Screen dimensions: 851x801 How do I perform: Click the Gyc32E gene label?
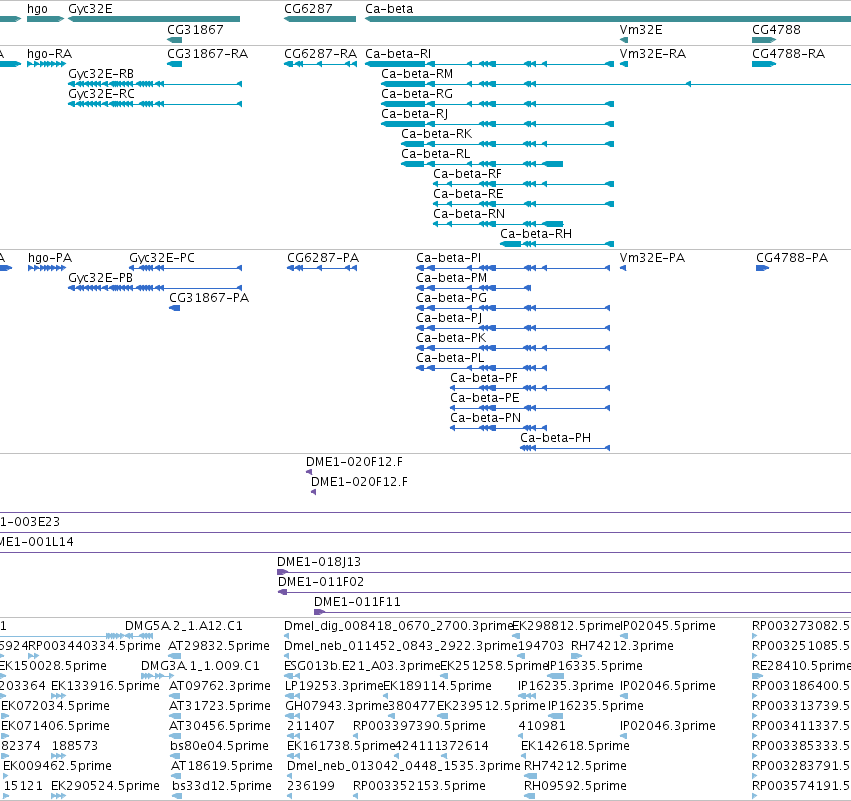90,9
